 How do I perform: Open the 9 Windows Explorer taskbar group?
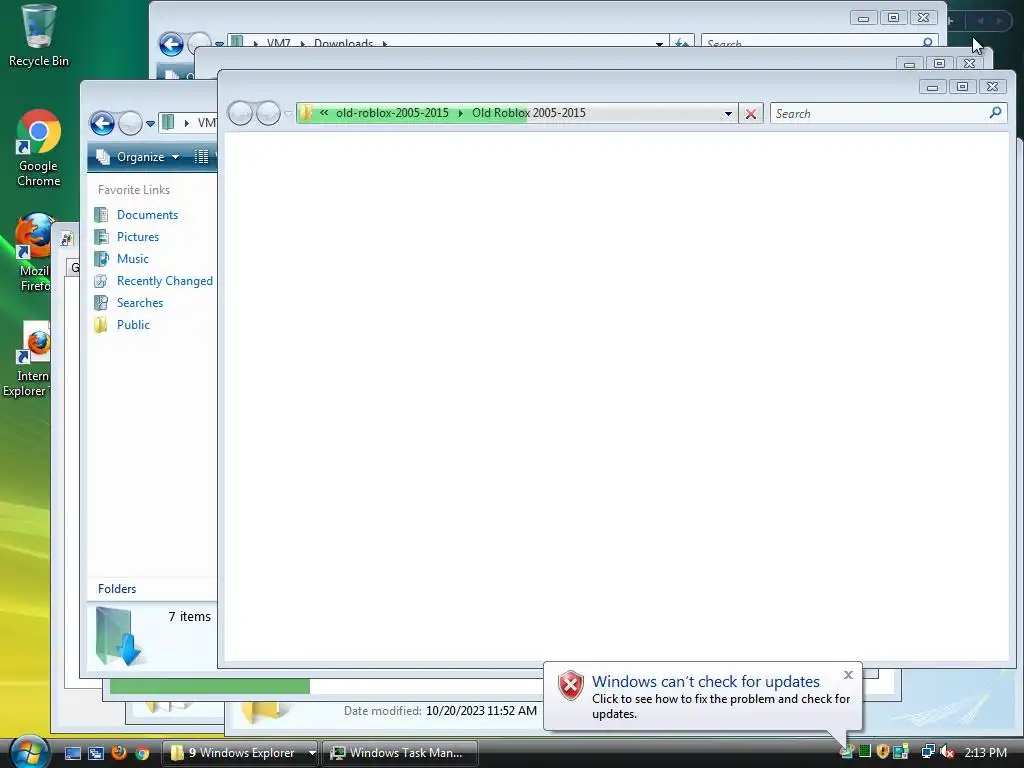[x=240, y=753]
